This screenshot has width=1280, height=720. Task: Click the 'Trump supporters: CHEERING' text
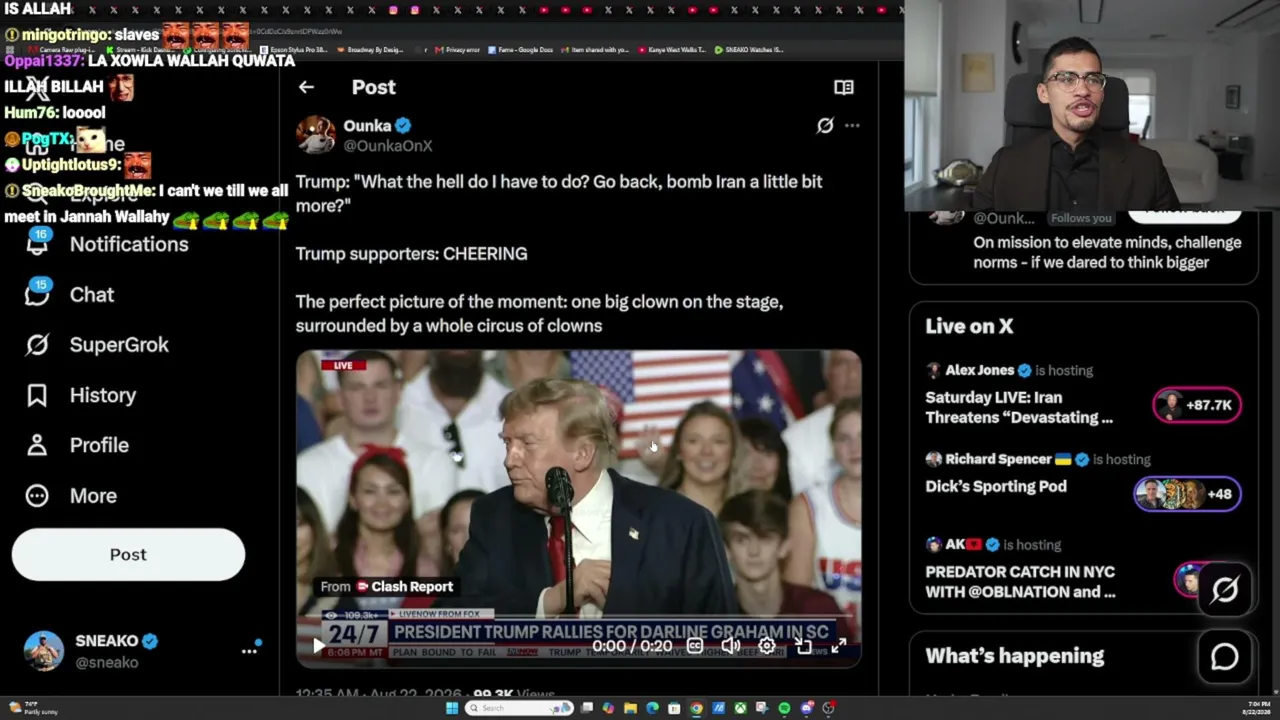(411, 254)
